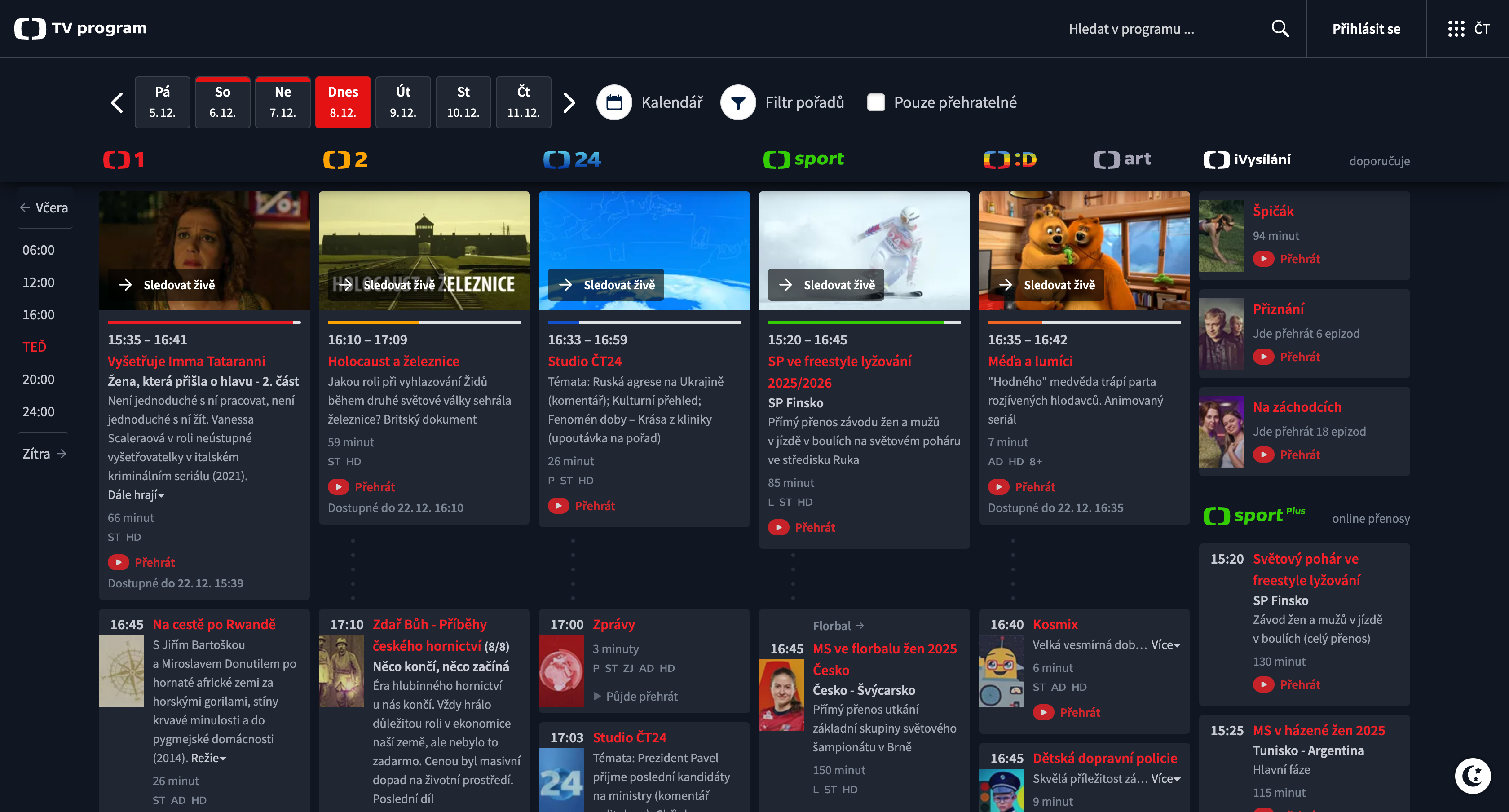Screen dimensions: 1509x812
Task: Enable the Pouze přehratelné checkbox
Action: click(x=876, y=102)
